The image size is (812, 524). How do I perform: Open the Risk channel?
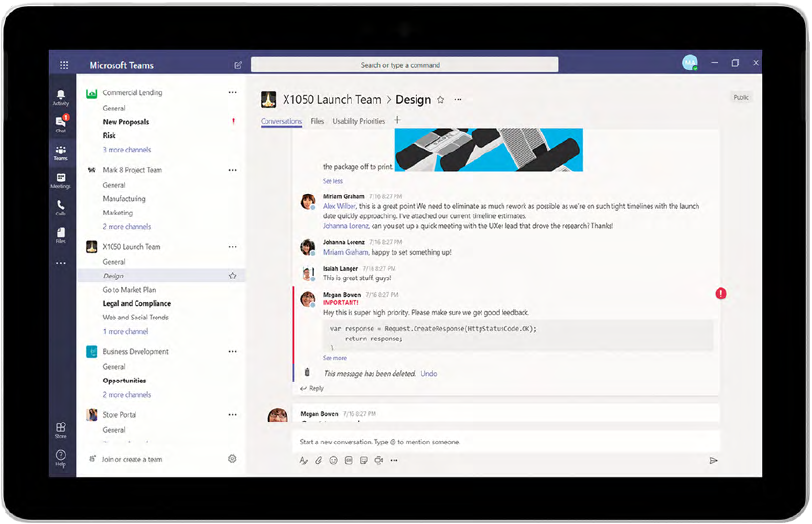(x=109, y=135)
